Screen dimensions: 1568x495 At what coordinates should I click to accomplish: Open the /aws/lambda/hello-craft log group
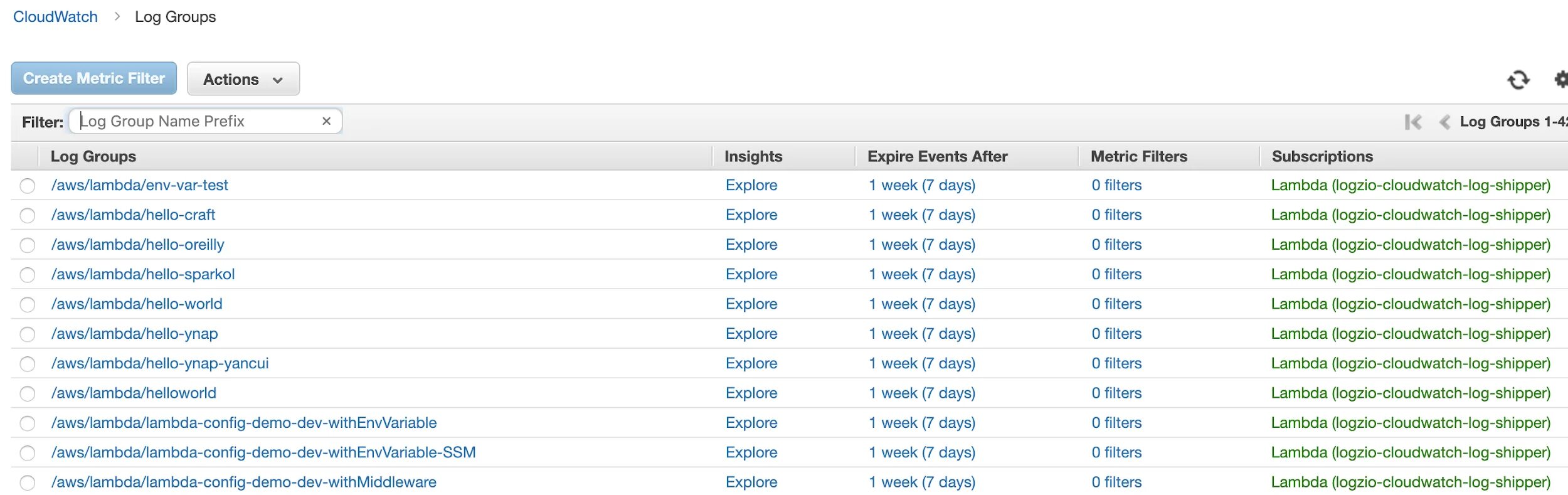point(133,215)
